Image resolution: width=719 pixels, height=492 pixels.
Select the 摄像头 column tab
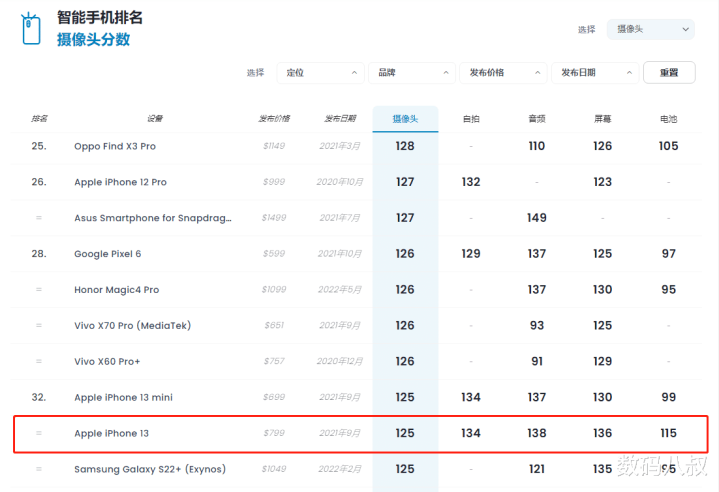pos(405,119)
